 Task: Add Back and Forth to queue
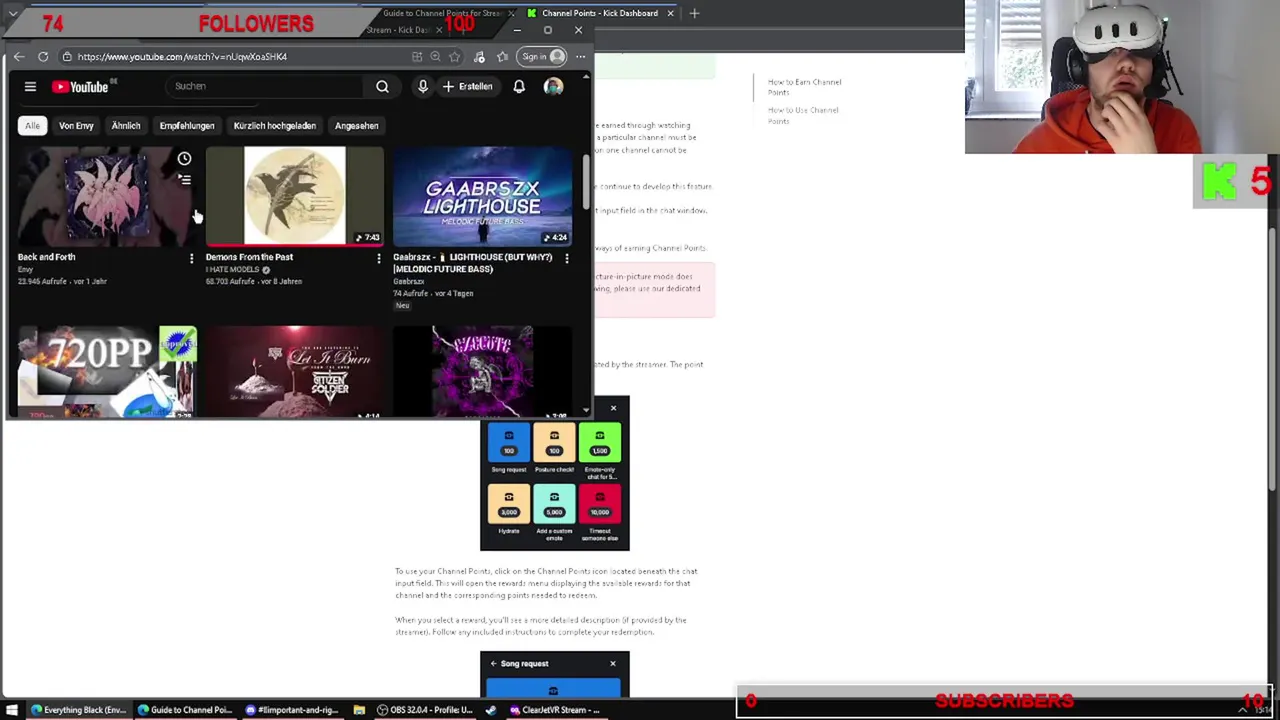click(x=184, y=180)
